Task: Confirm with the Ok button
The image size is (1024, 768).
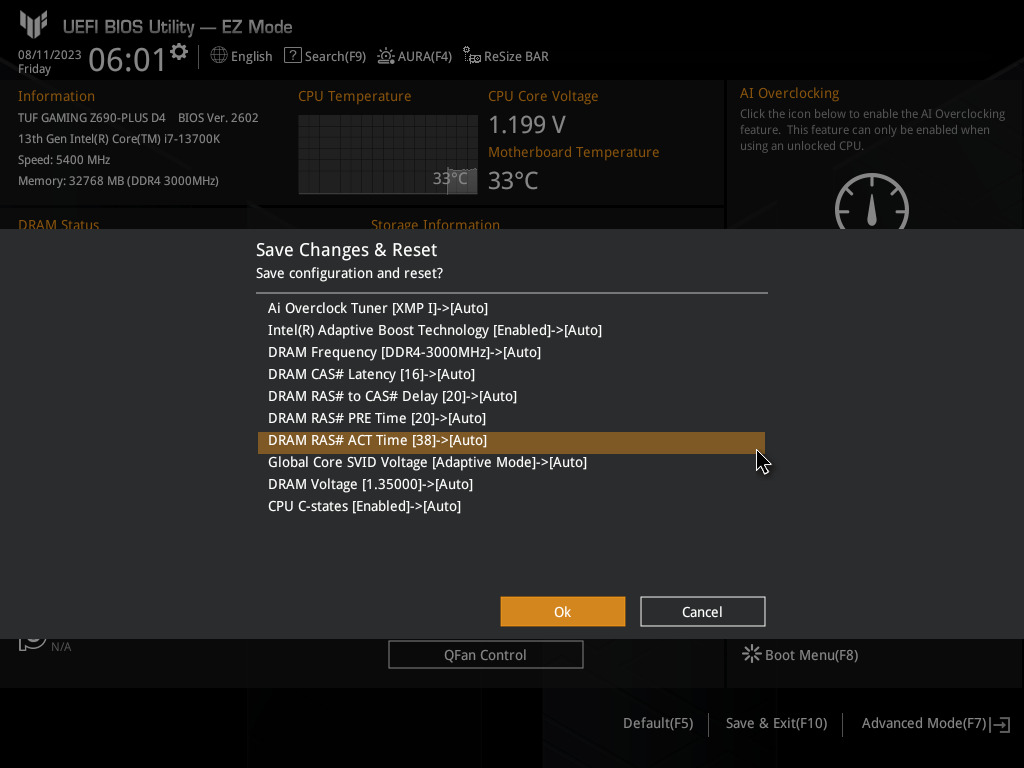Action: tap(563, 612)
